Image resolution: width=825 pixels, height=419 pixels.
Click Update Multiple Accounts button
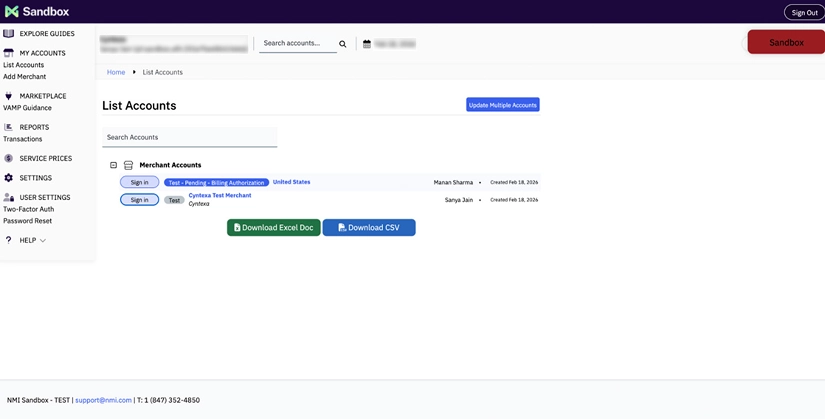tap(502, 105)
